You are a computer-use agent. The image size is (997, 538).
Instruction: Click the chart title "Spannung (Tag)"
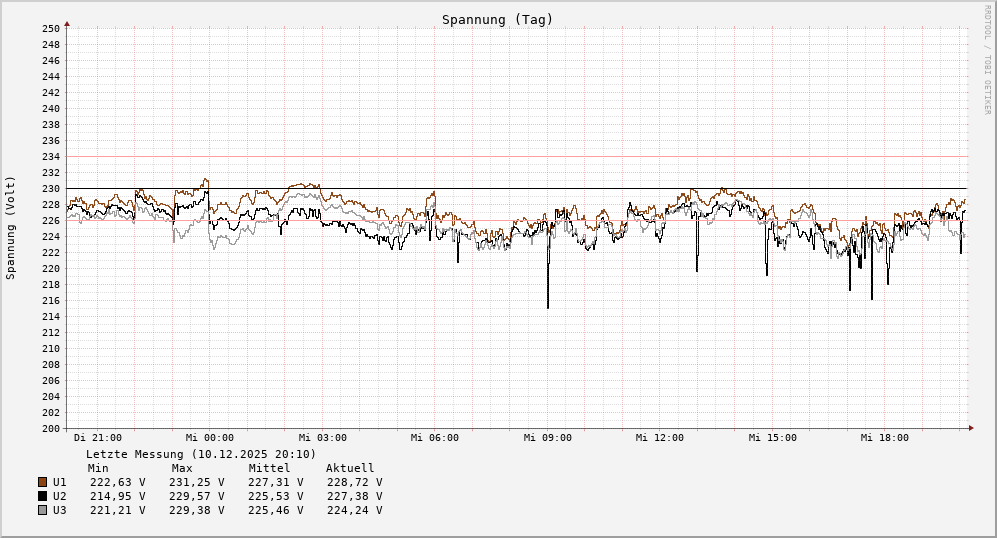497,19
